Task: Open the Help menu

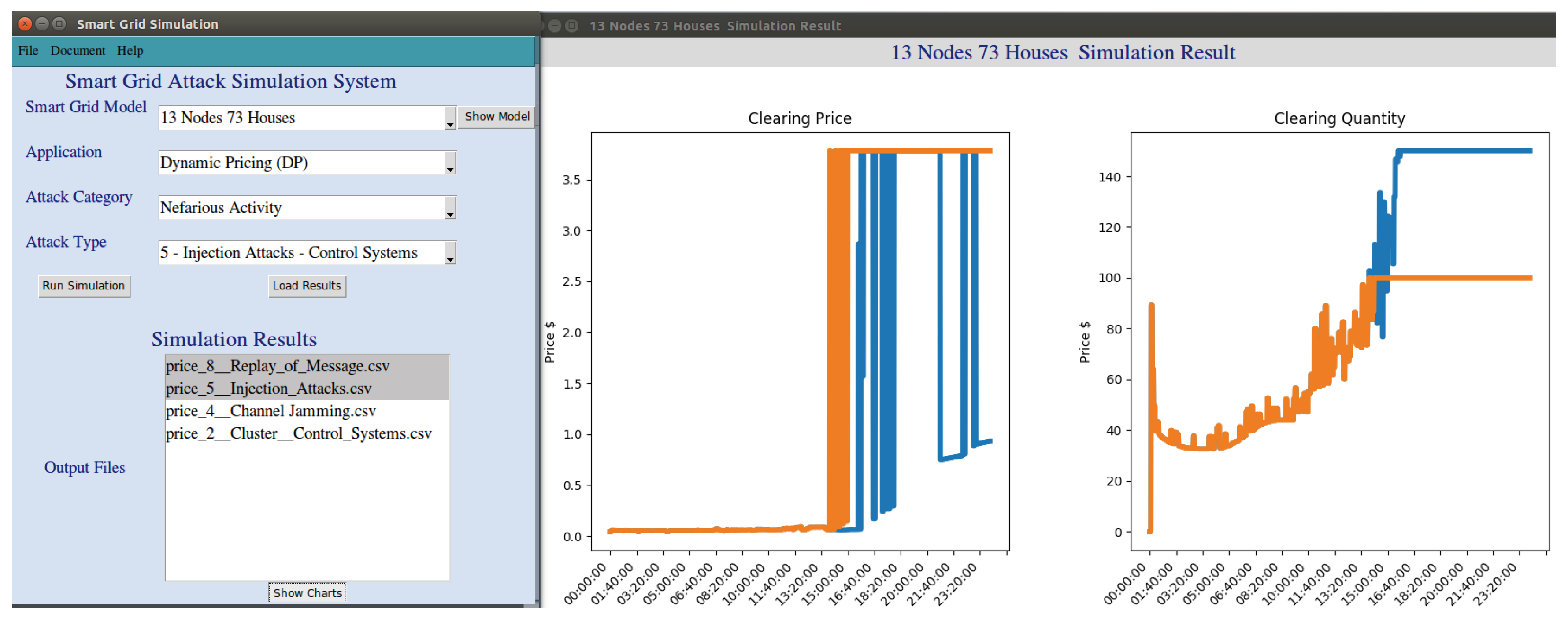Action: (x=130, y=51)
